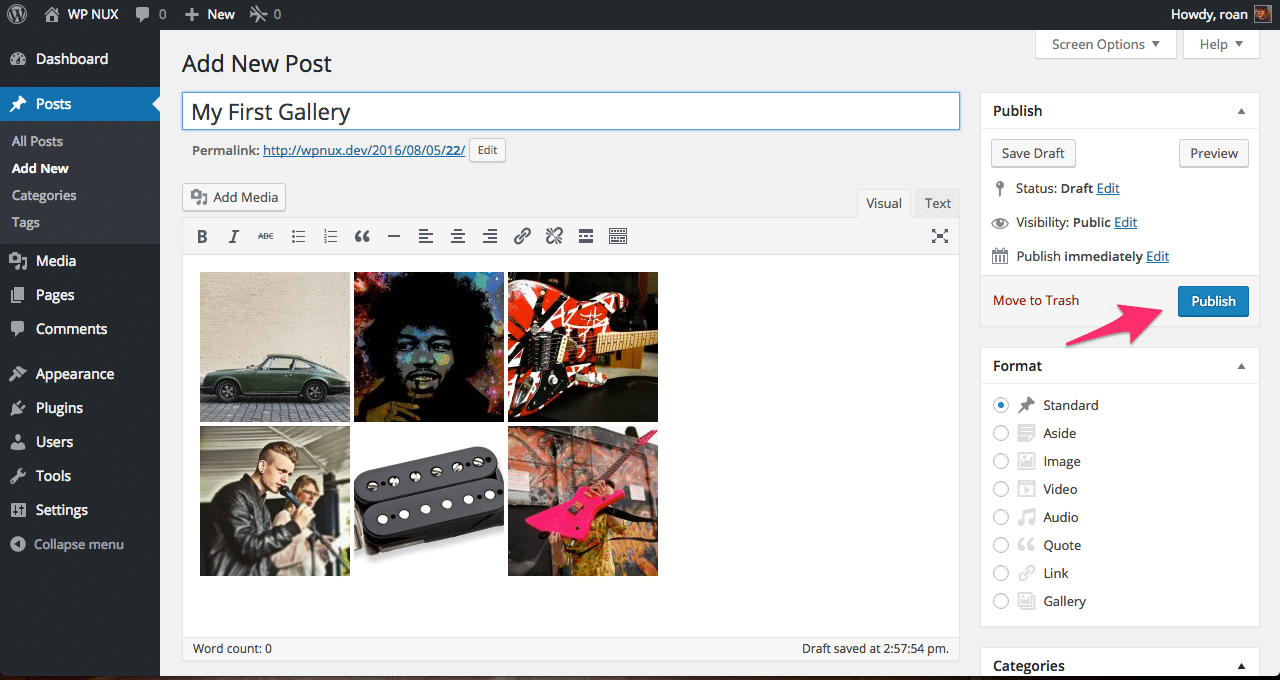Edit the post Visibility link
The image size is (1280, 680).
[x=1125, y=222]
